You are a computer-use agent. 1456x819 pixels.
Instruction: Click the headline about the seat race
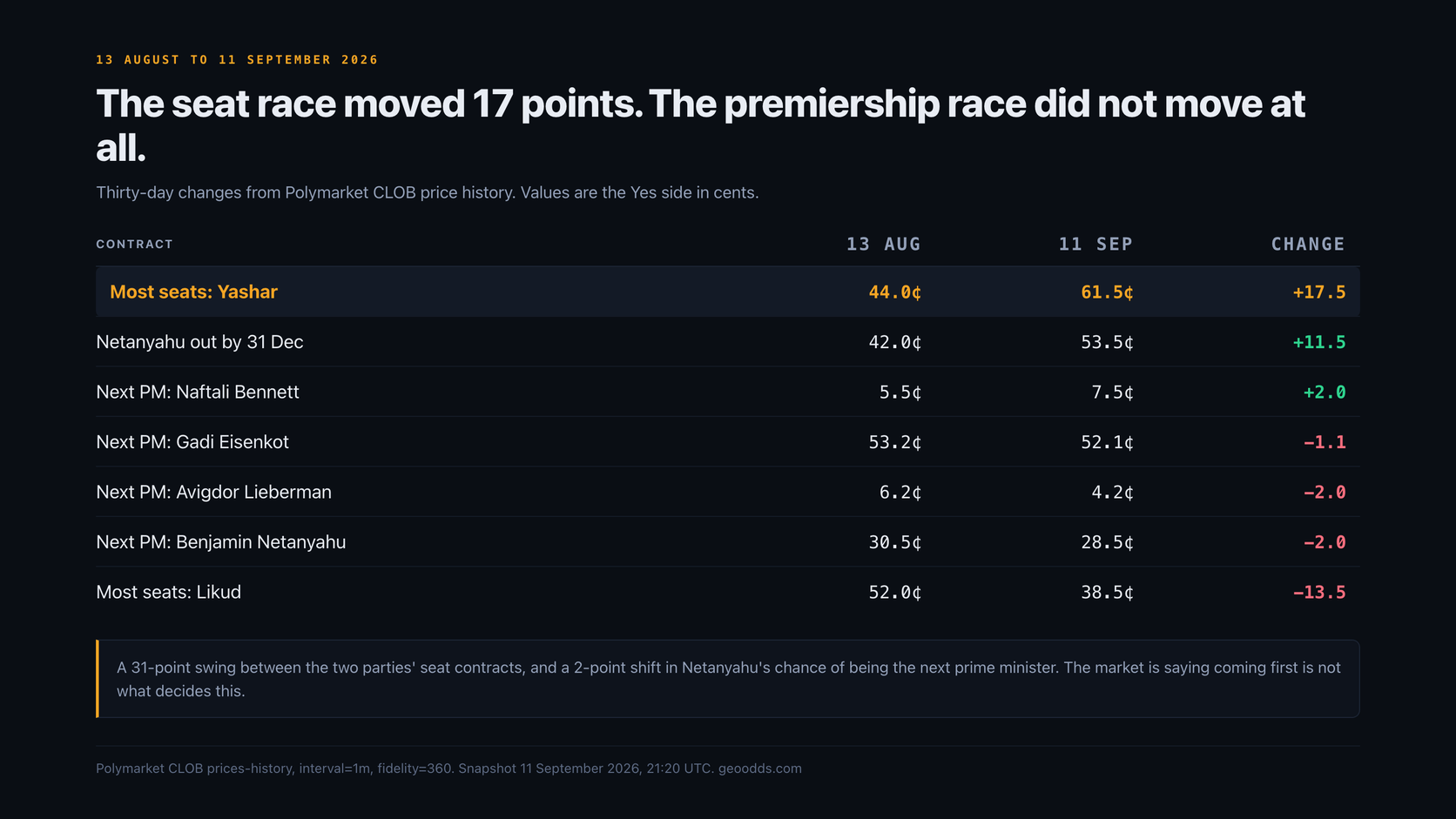(x=700, y=125)
